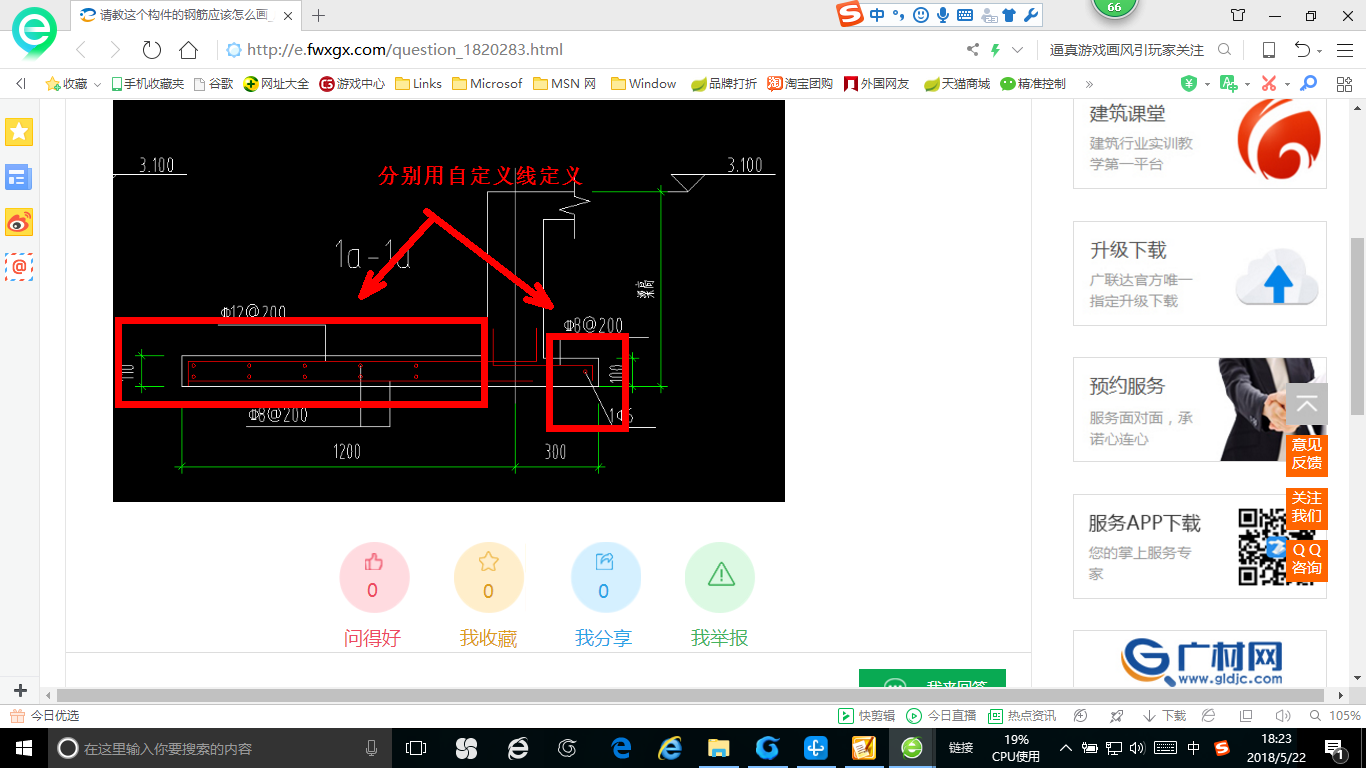Click the 我收藏 star button
This screenshot has height=768, width=1366.
coord(488,576)
